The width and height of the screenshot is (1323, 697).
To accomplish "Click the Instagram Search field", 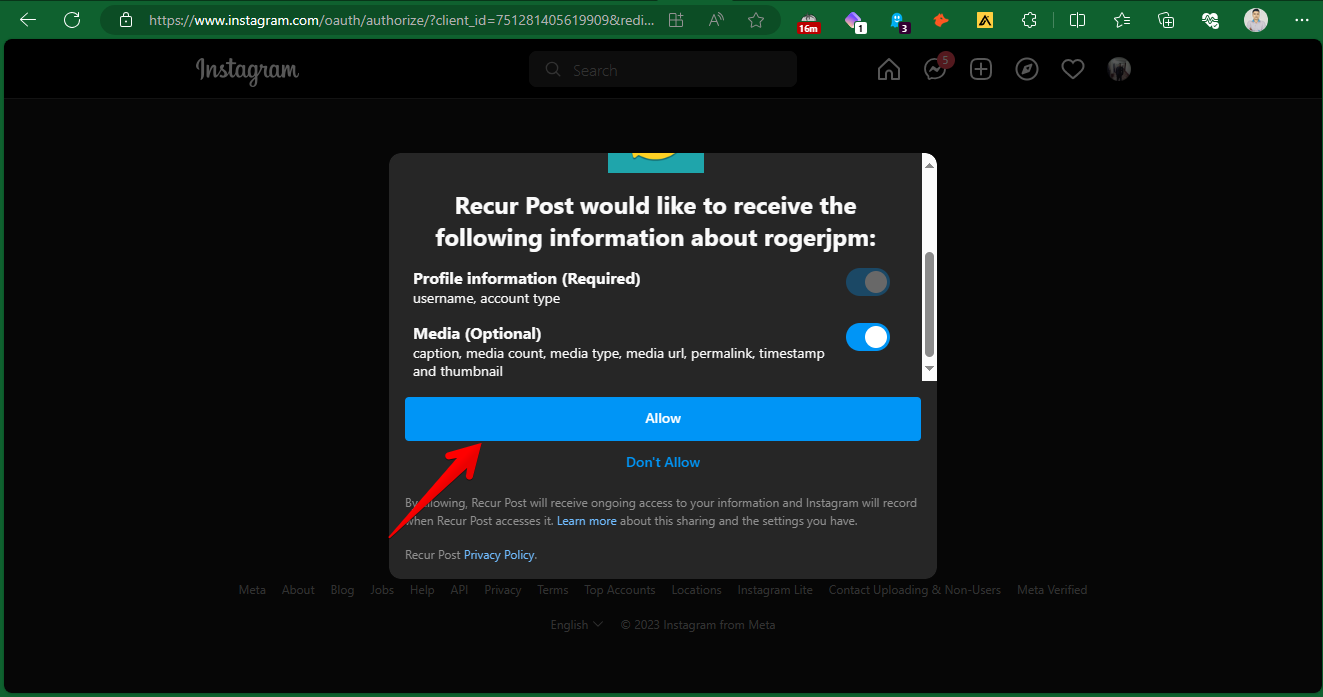I will 670,70.
